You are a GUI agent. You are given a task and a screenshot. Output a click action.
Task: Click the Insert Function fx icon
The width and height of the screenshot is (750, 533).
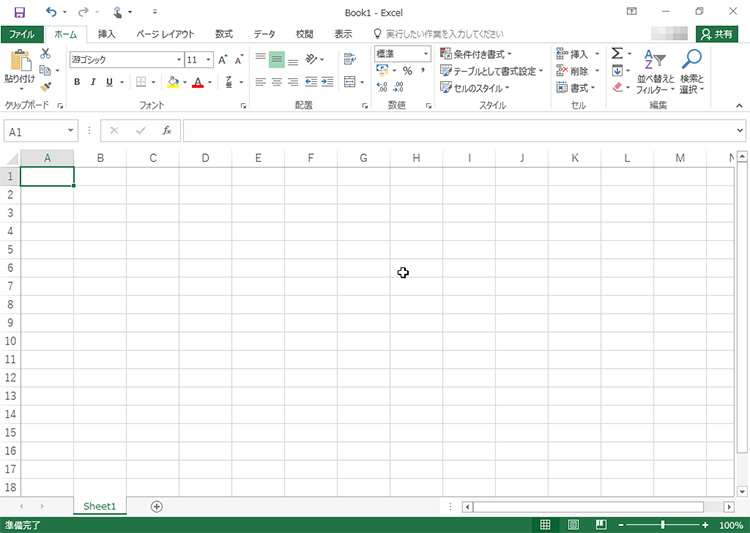167,131
